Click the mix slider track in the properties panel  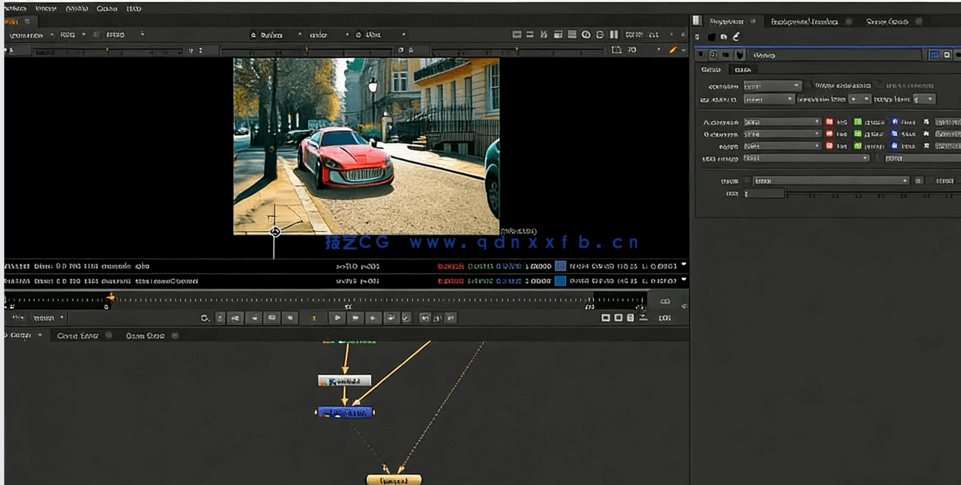[870, 194]
